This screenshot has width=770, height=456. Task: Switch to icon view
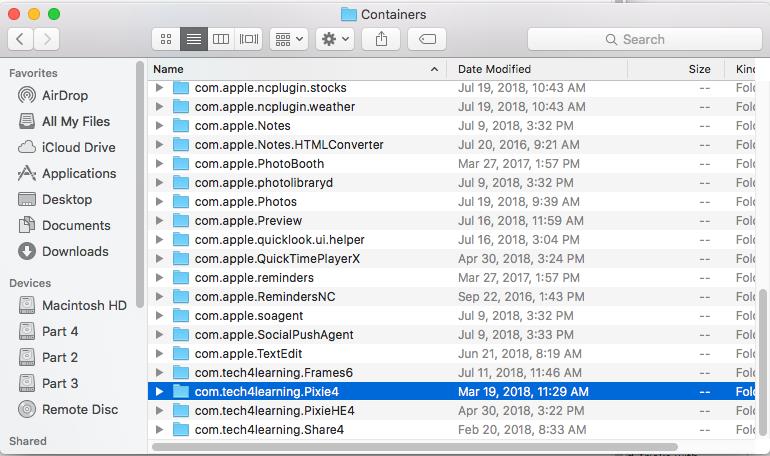(x=166, y=39)
